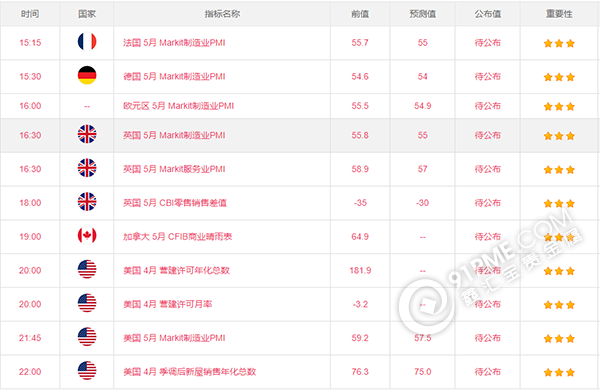The width and height of the screenshot is (600, 391).
Task: Click the 公布值 column header
Action: tap(488, 14)
